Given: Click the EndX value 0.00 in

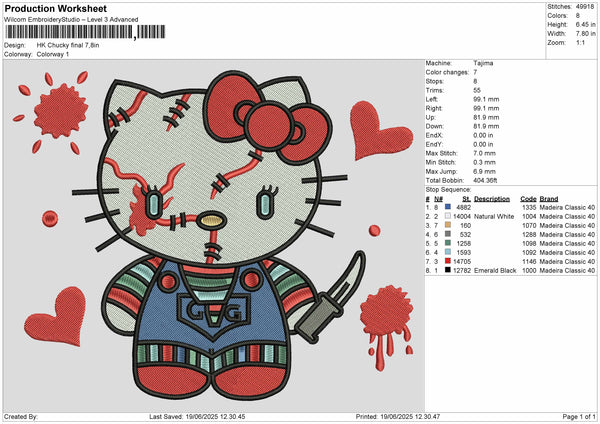Looking at the screenshot, I should (x=483, y=135).
